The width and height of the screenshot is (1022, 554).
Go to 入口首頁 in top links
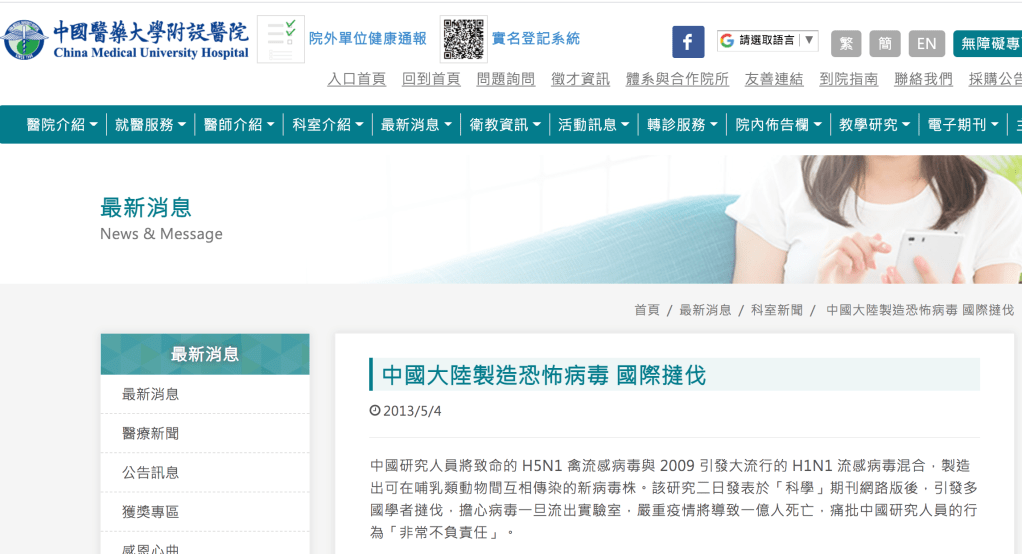click(x=356, y=79)
